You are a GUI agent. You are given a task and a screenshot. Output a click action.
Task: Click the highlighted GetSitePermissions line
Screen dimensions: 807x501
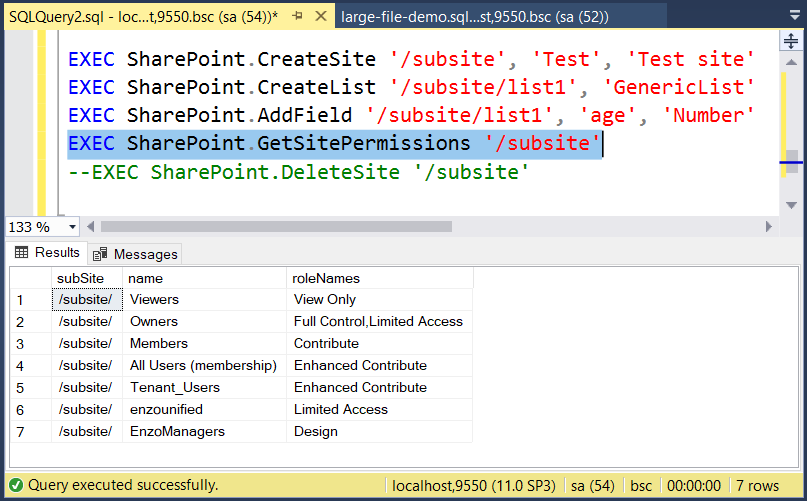[335, 143]
